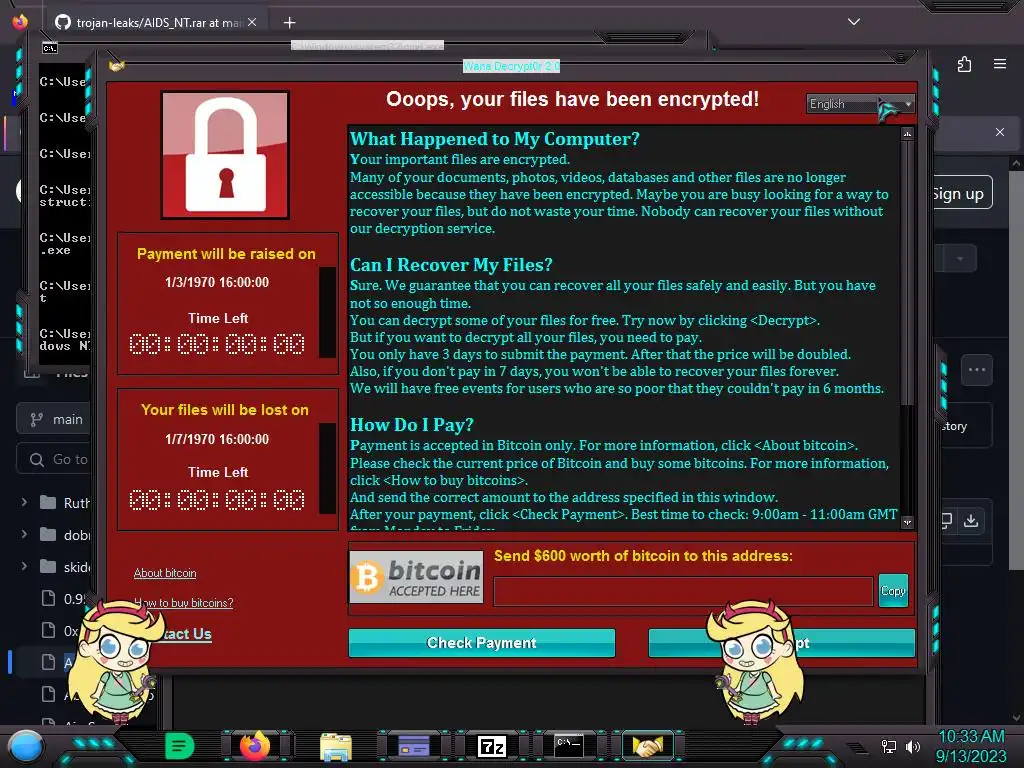This screenshot has width=1024, height=768.
Task: Close the trojan-leaks browser tab
Action: (x=252, y=22)
